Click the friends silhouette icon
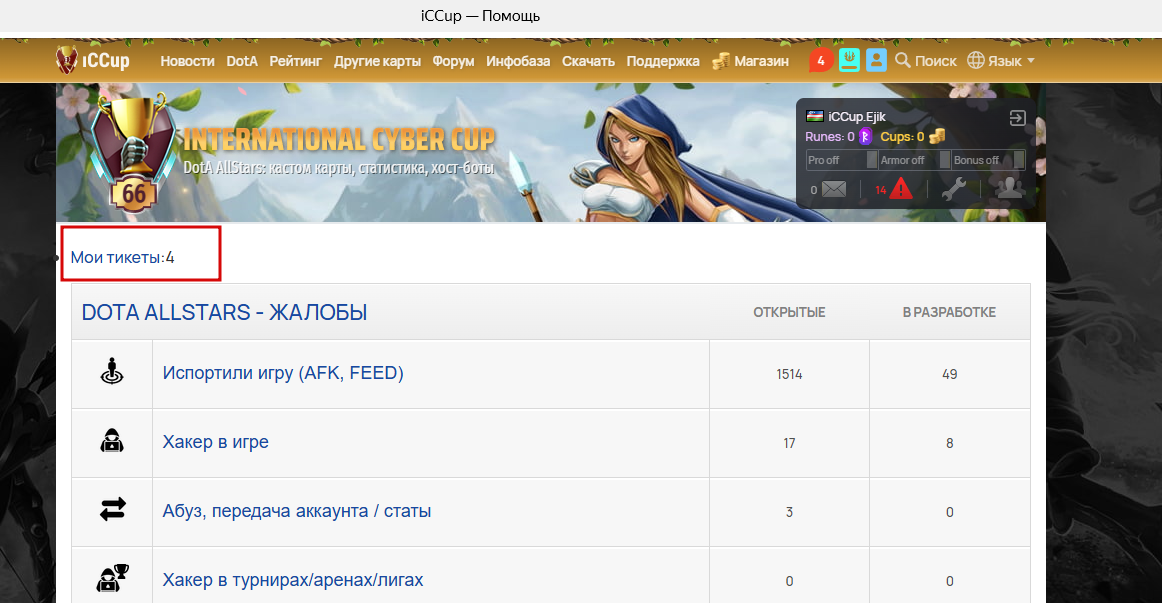 click(1009, 188)
